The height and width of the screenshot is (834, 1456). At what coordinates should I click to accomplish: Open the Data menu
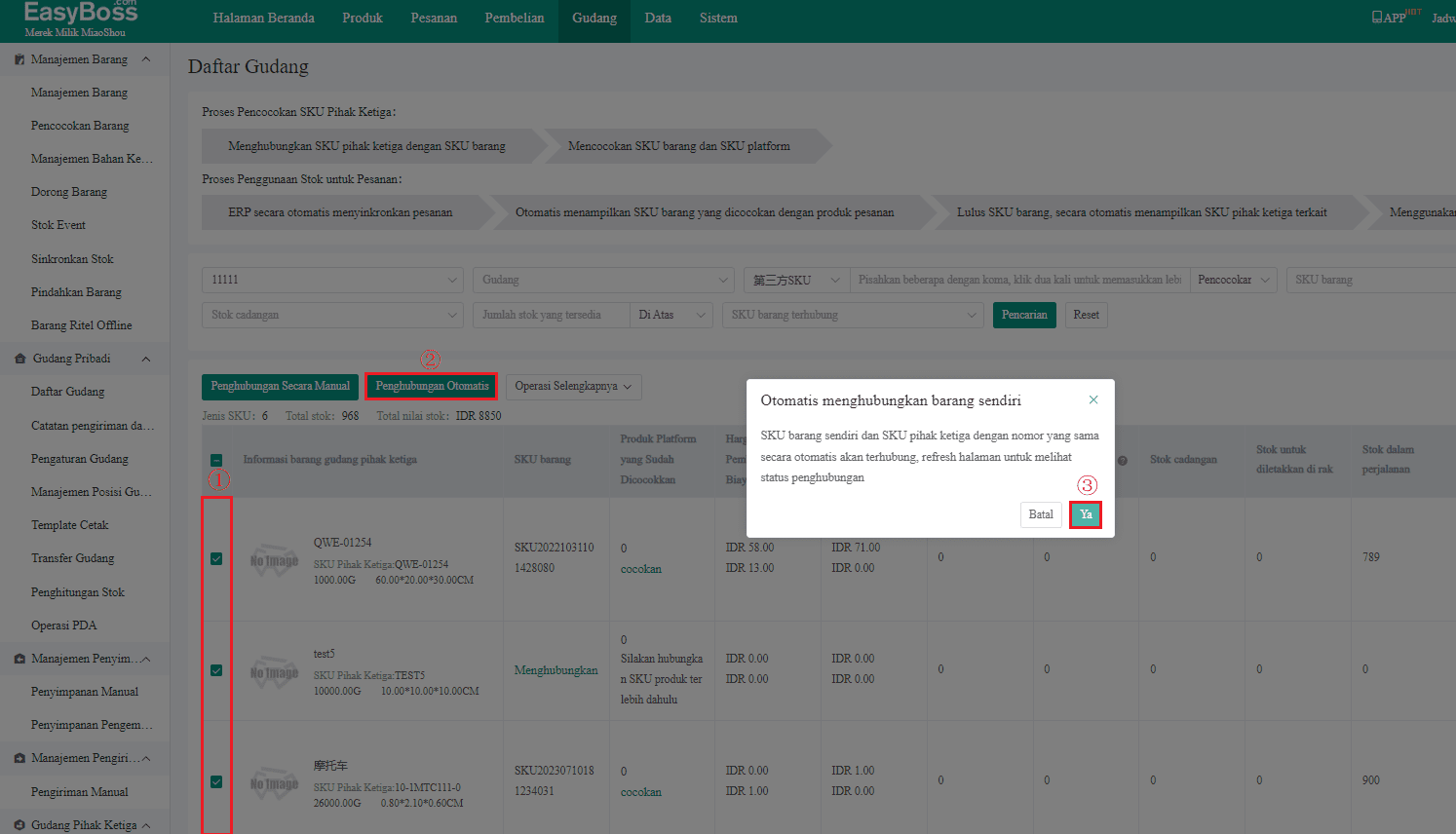(x=658, y=19)
